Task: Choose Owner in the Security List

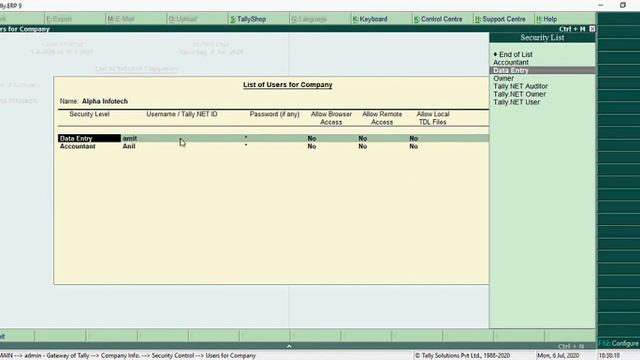Action: (503, 78)
